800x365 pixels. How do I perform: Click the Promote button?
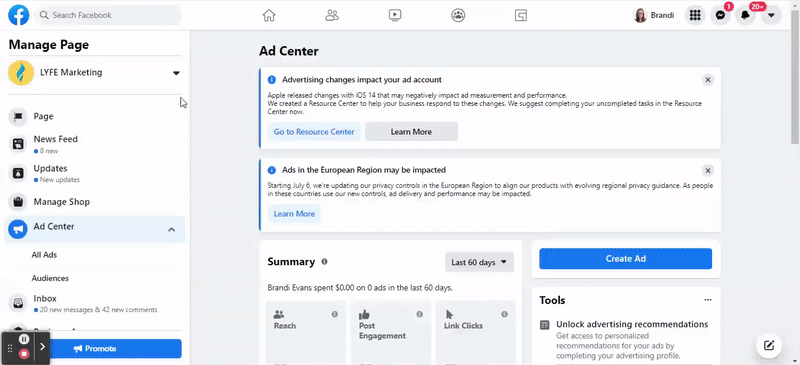pos(95,349)
